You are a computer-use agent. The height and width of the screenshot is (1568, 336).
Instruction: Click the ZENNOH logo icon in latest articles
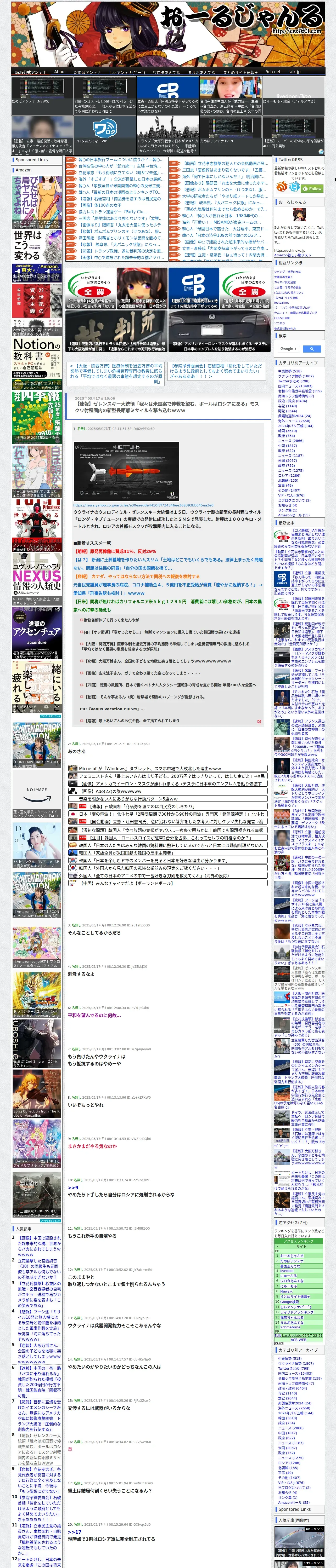283,537
